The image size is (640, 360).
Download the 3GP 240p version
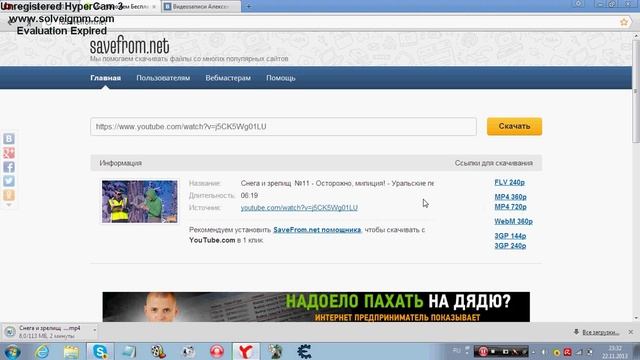click(510, 246)
